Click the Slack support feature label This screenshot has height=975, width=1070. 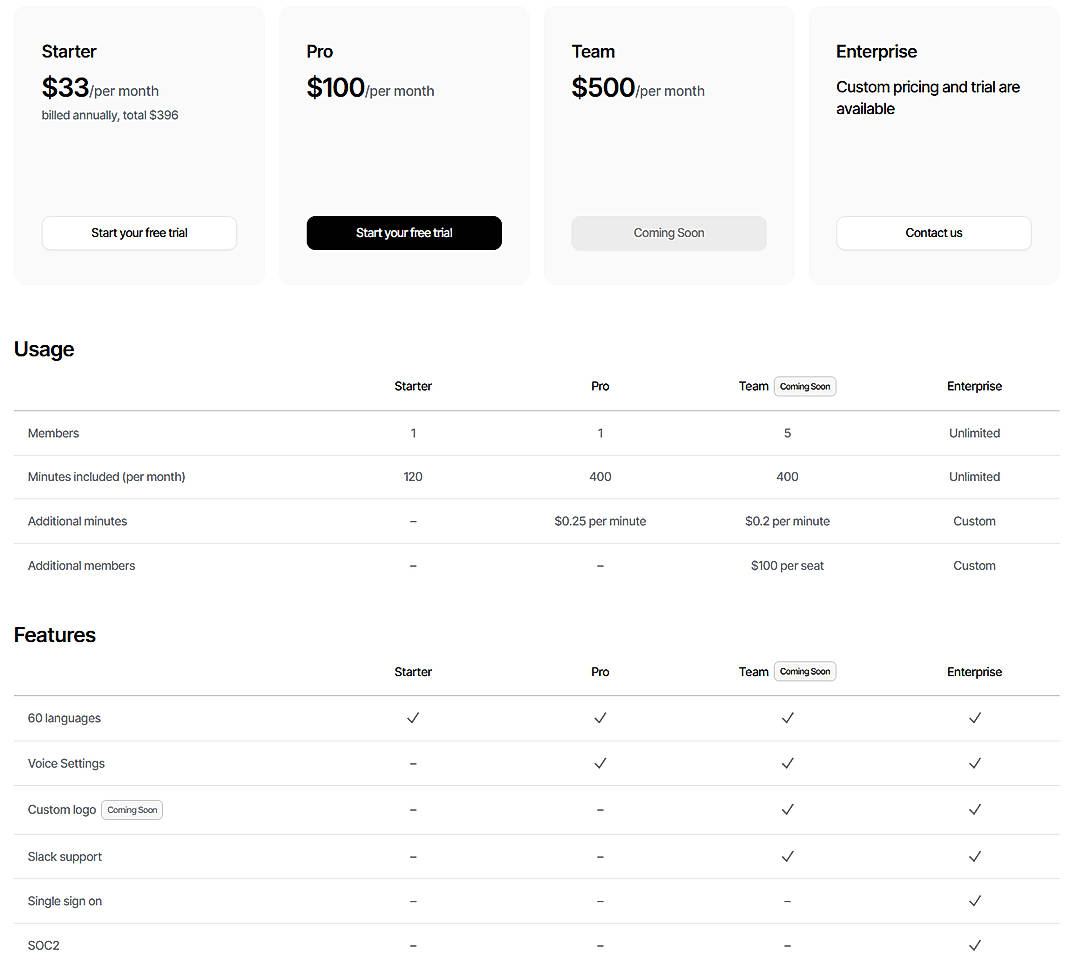pos(65,857)
